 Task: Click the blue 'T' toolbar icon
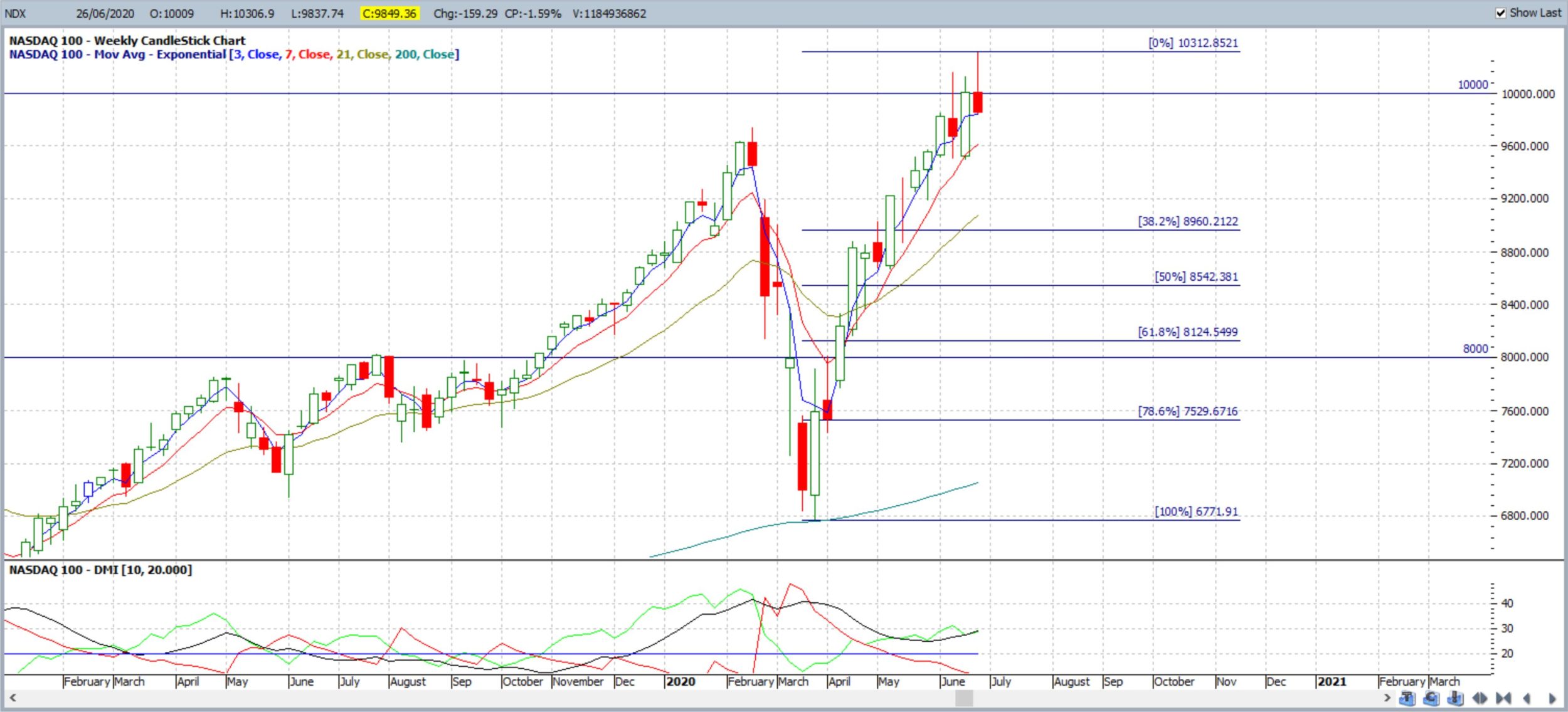[1407, 698]
